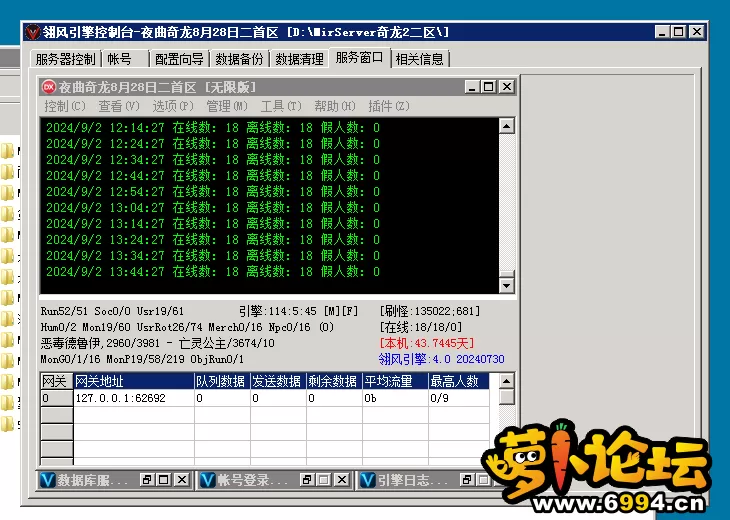Click the 翎风引擎控制台 title bar V logo icon
730x520 pixels.
click(x=33, y=32)
